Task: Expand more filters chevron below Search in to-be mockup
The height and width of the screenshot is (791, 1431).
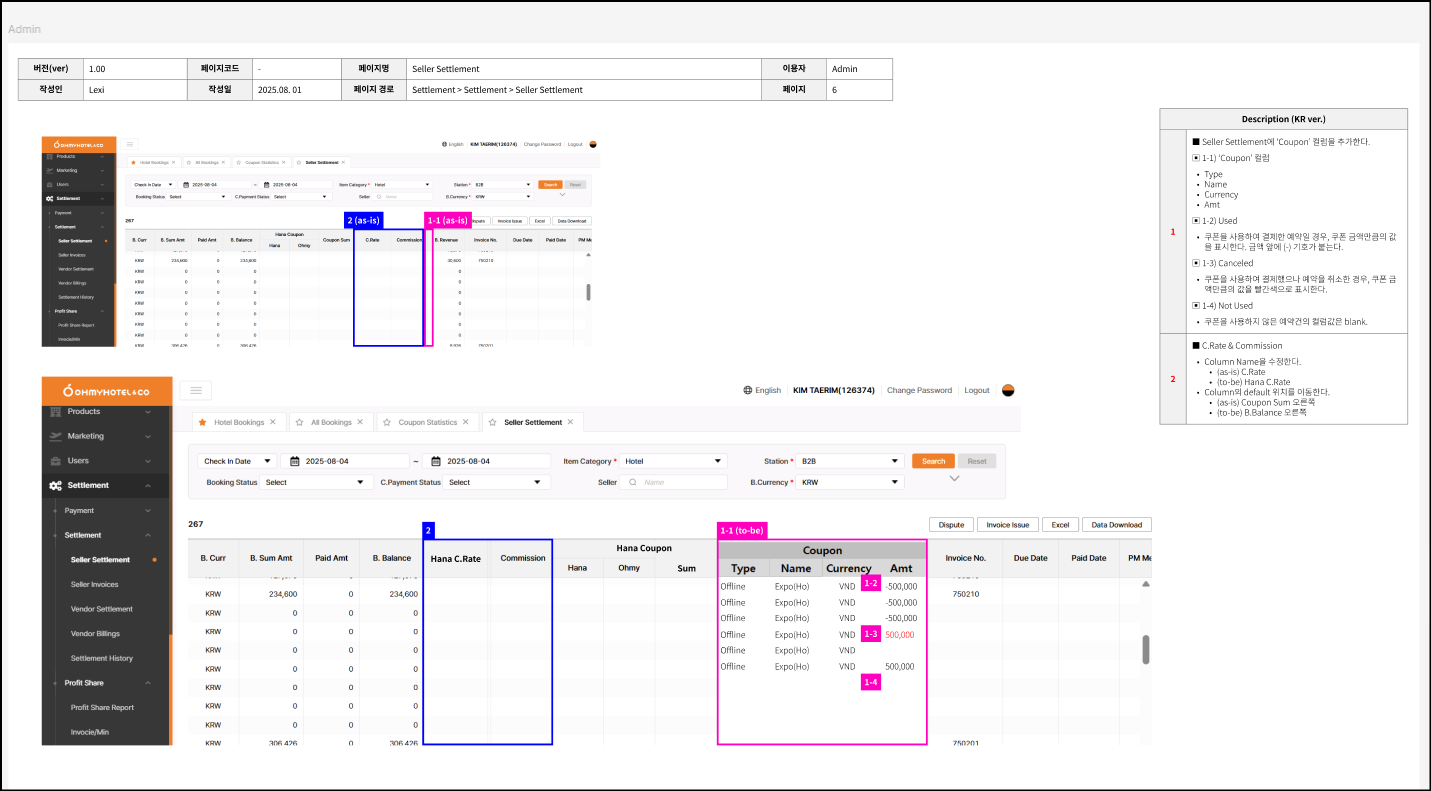Action: 954,479
